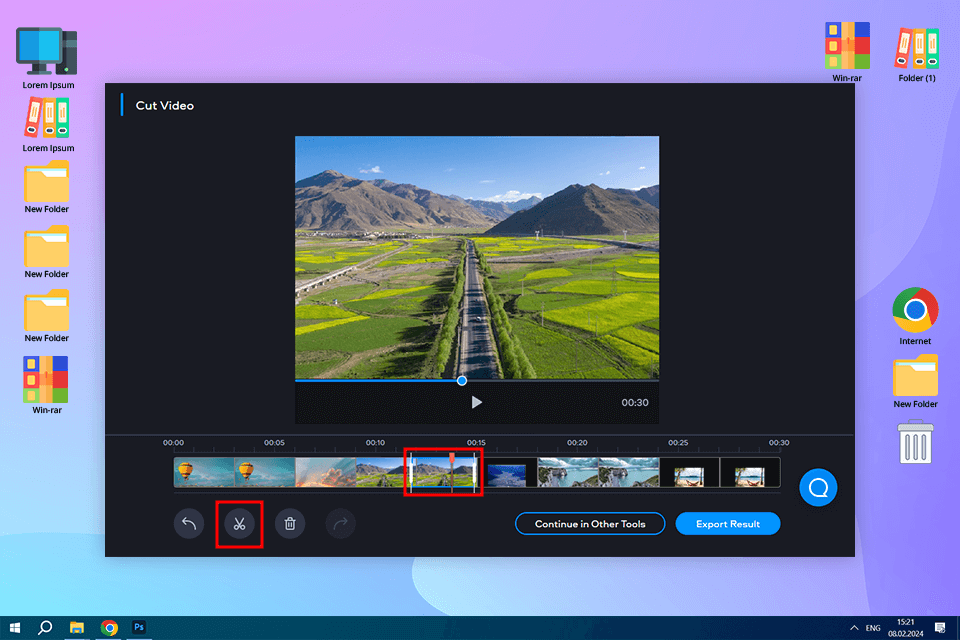Open the taskbar clock and date

(x=906, y=628)
